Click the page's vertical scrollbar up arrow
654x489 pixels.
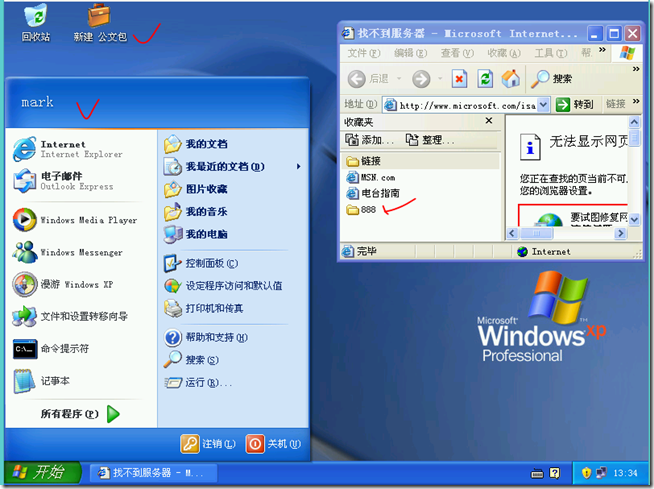(x=634, y=122)
